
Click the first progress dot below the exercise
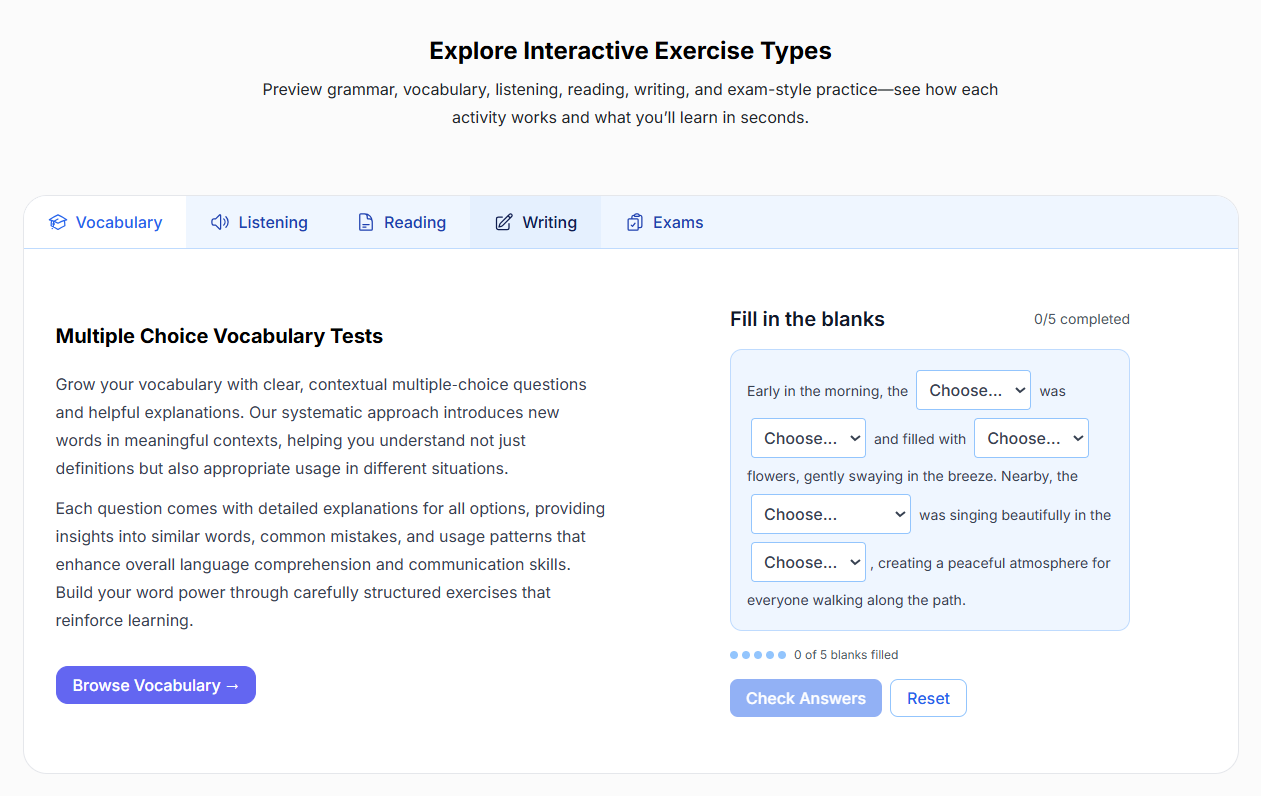point(733,654)
